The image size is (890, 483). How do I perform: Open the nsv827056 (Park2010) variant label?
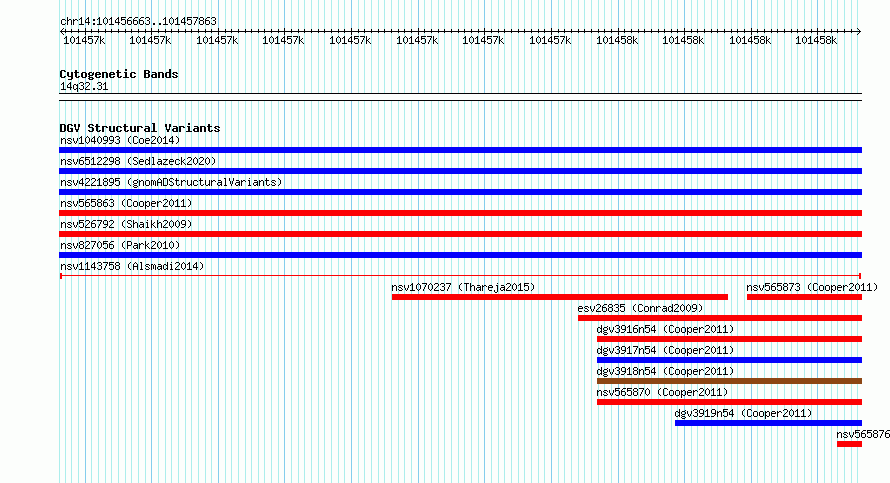pos(120,245)
